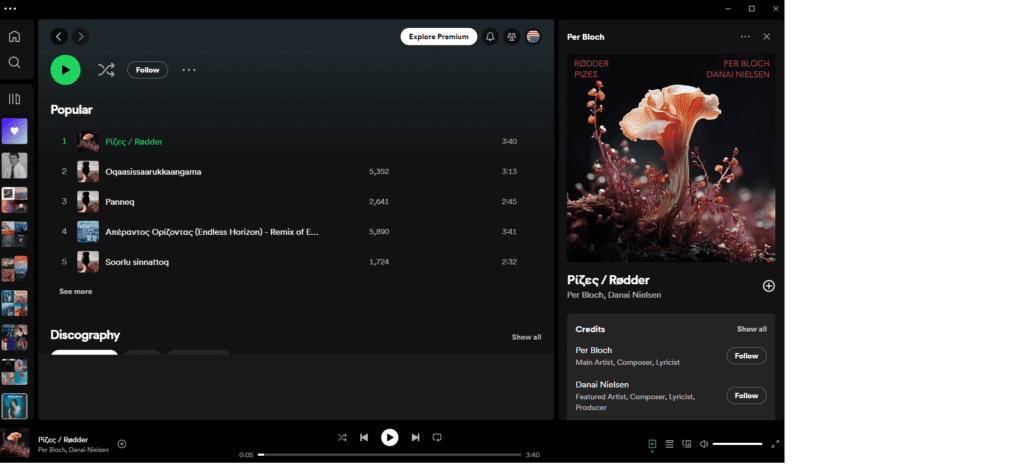Follow the artist in main view
Screen dimensions: 1024x467
(148, 70)
